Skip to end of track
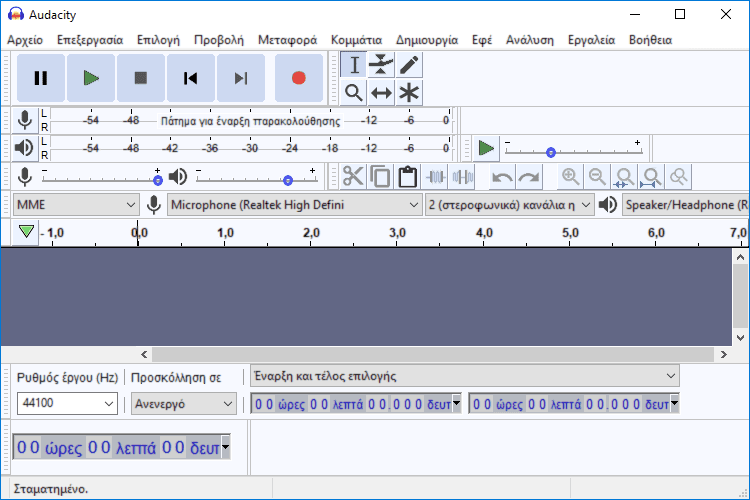This screenshot has width=750, height=500. click(241, 78)
